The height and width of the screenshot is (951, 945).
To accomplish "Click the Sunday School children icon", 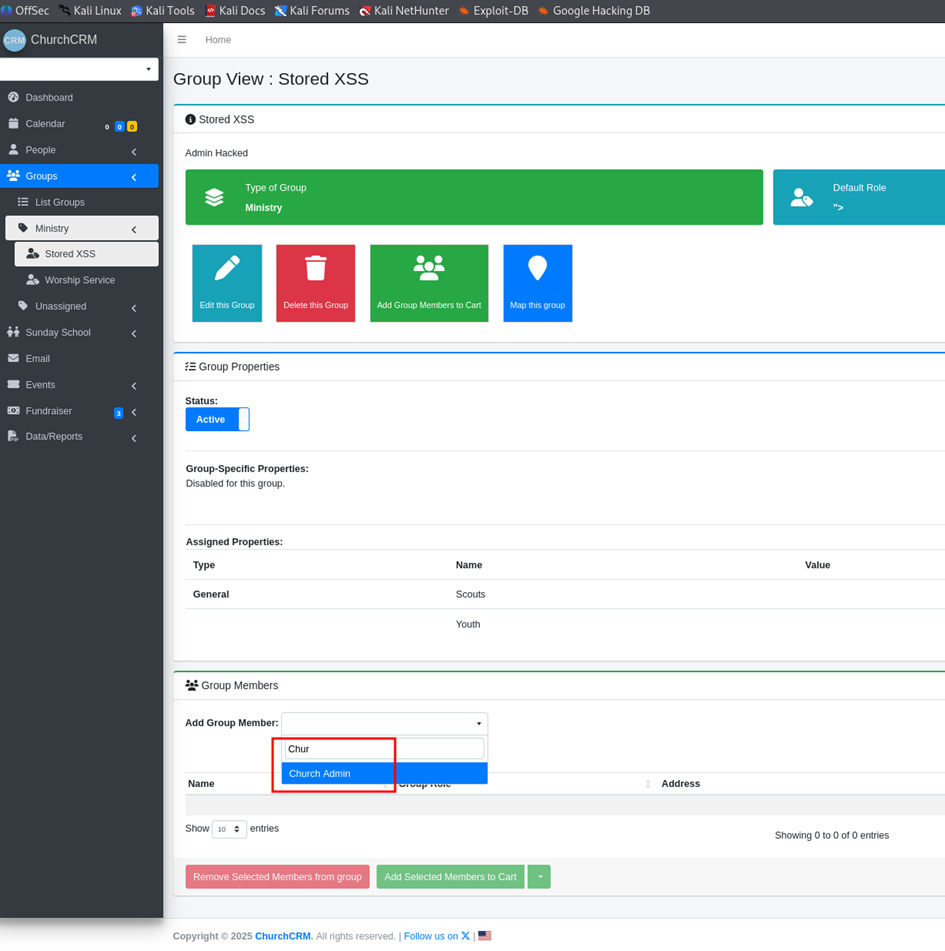I will point(13,332).
